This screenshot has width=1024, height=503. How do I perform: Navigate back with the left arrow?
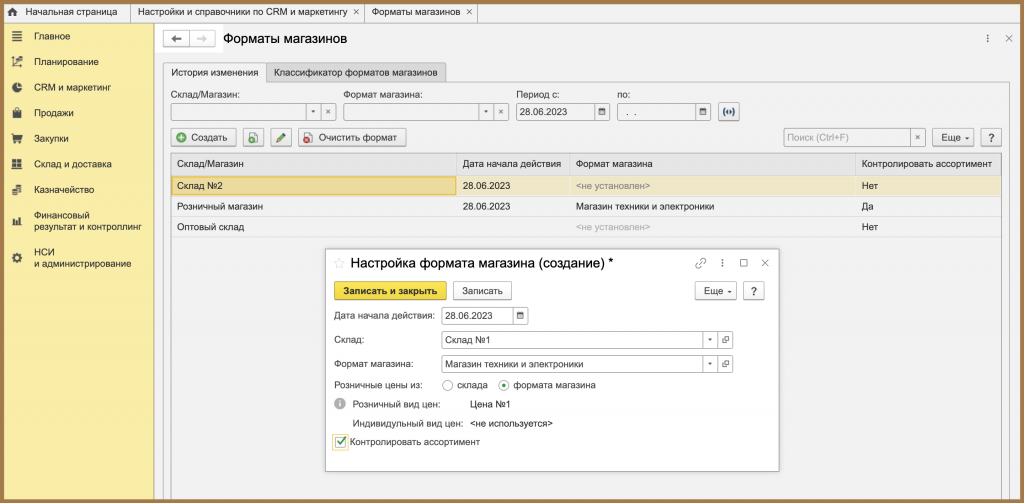(x=176, y=39)
